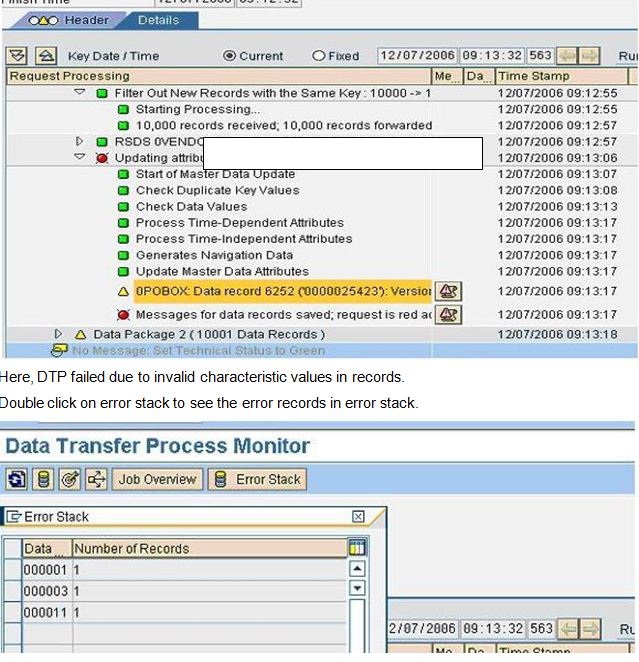Select Messages for data records saved row
The height and width of the screenshot is (662, 639).
pos(284,315)
